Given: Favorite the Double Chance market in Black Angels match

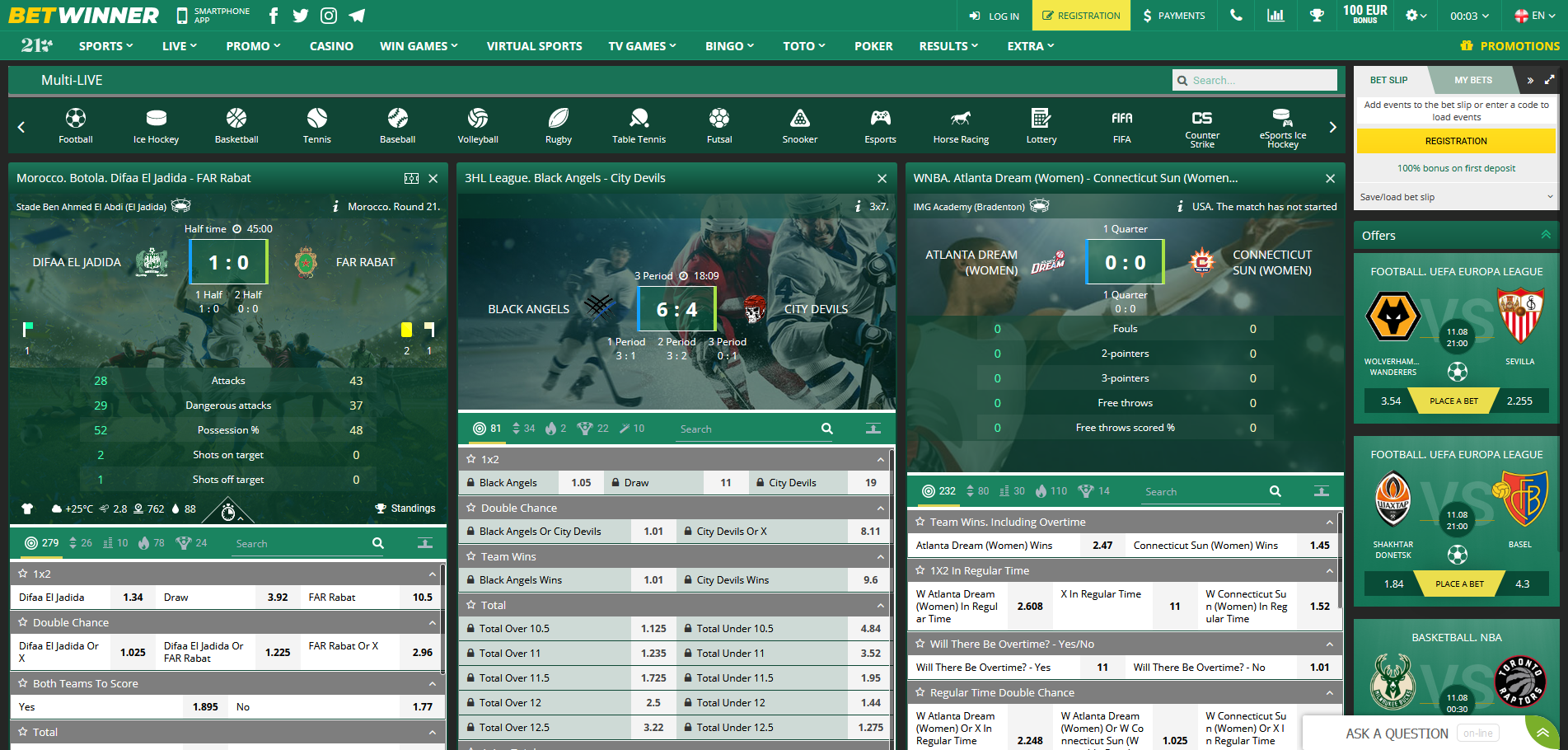Looking at the screenshot, I should click(x=471, y=508).
